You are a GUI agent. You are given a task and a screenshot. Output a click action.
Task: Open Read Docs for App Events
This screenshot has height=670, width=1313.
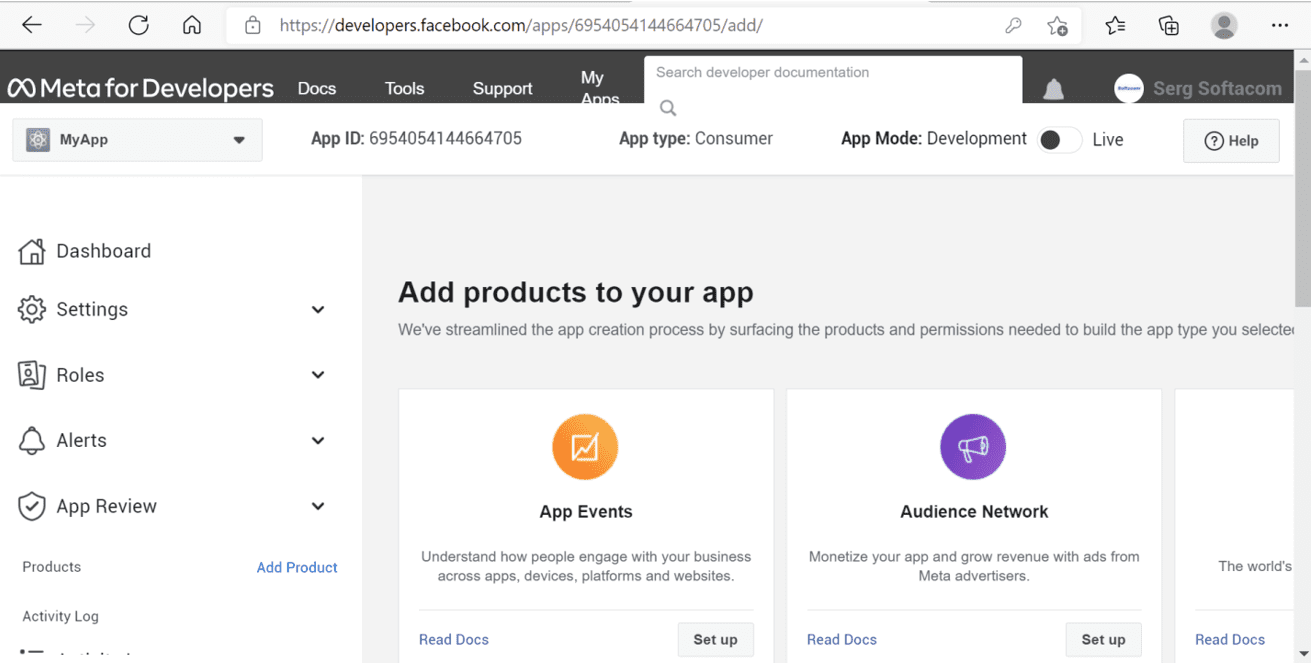click(454, 640)
